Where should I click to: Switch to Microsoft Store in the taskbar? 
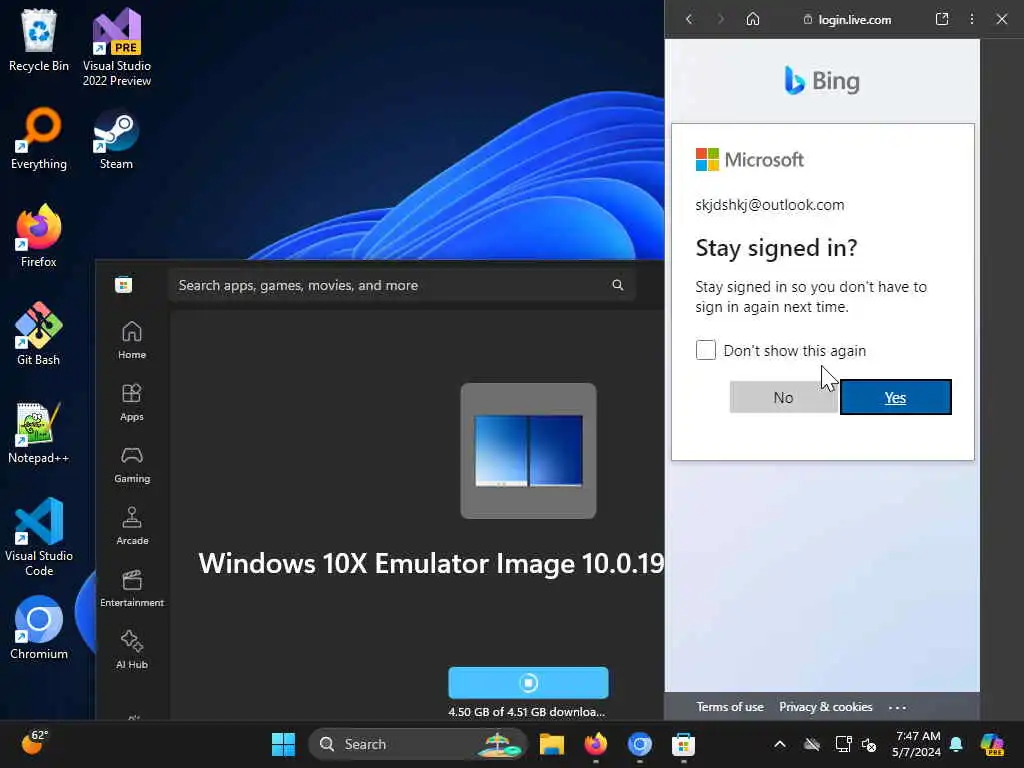pyautogui.click(x=683, y=744)
